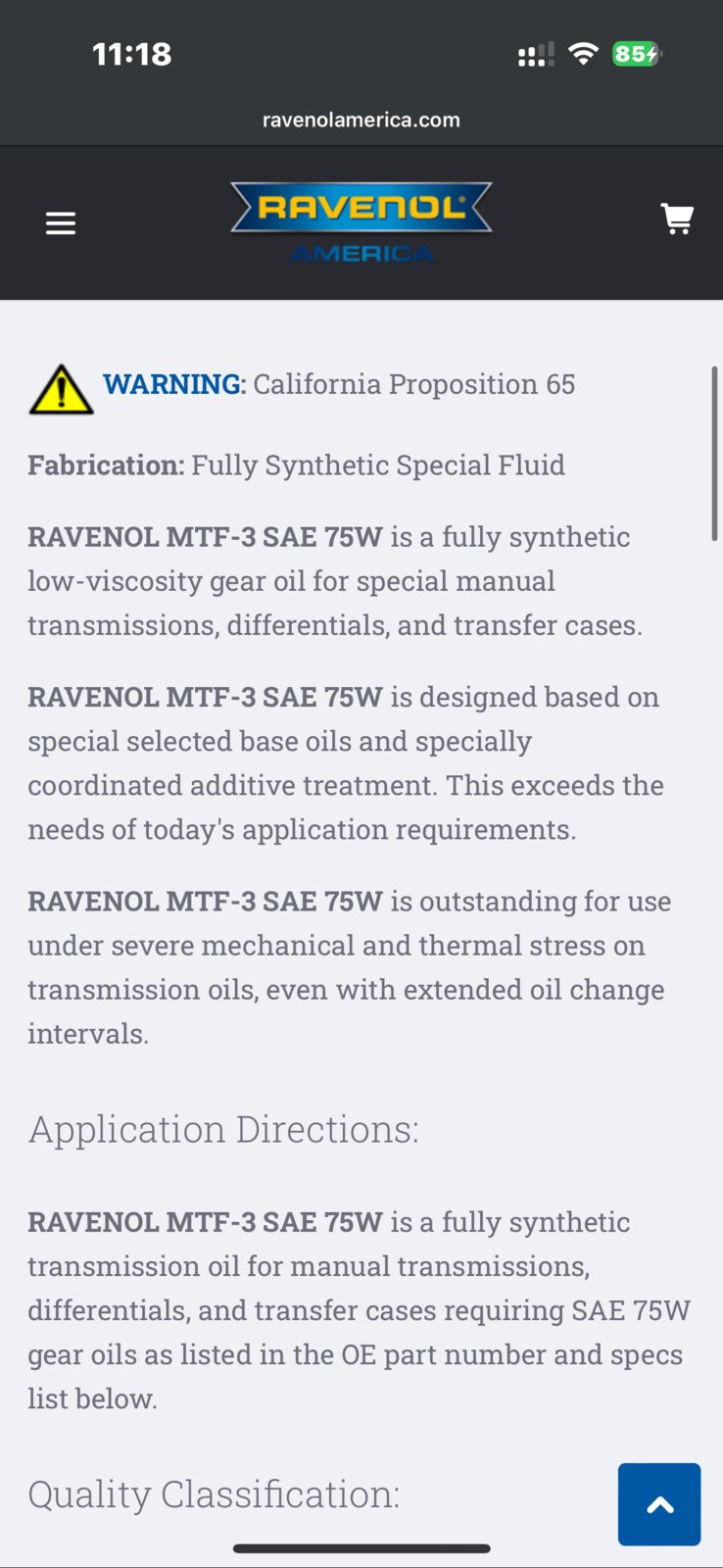
Task: Open the WARNING Proposition 65 link
Action: [x=172, y=384]
